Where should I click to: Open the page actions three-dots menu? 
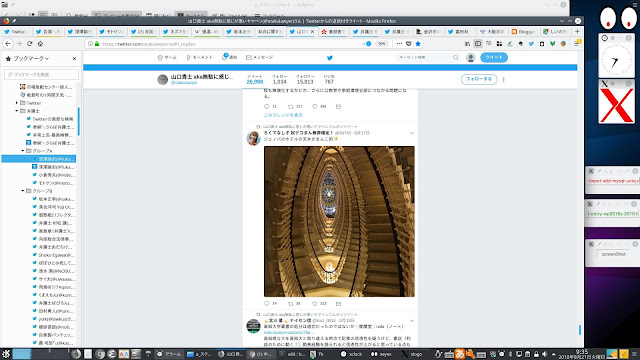[x=399, y=44]
